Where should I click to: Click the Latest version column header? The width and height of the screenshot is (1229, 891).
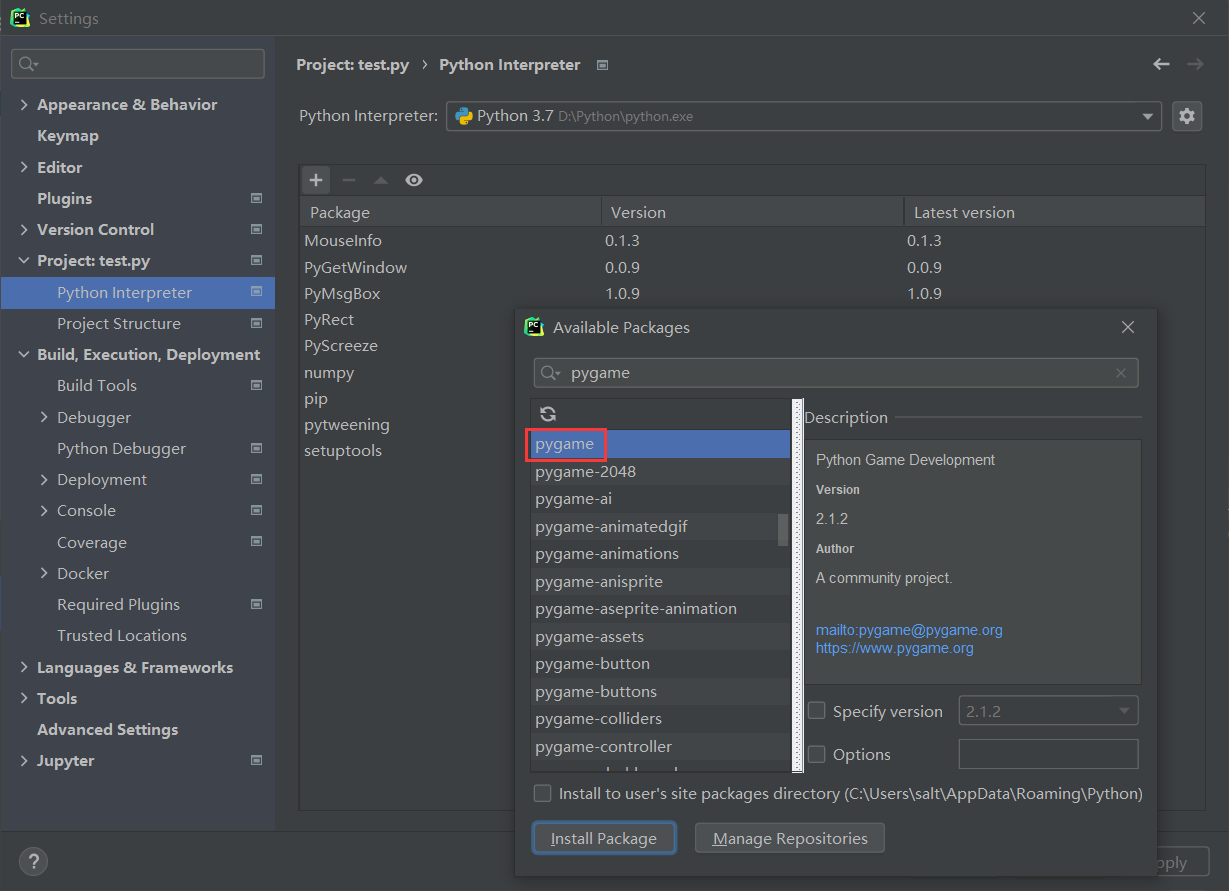tap(1054, 212)
